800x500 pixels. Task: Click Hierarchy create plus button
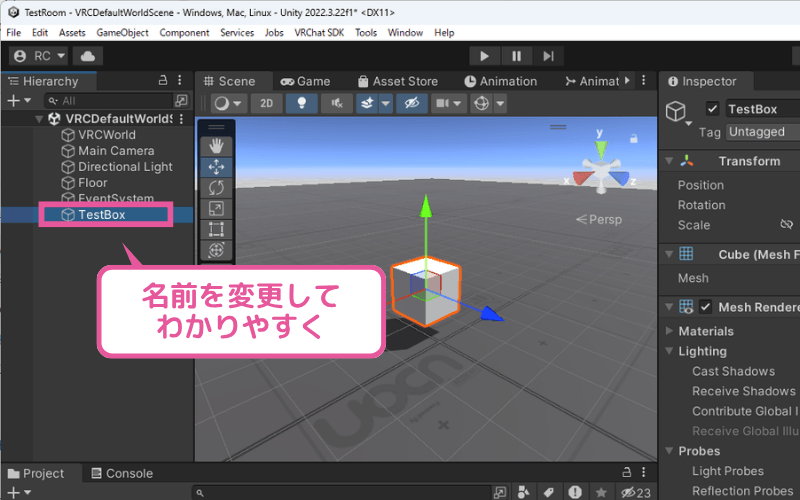[19, 101]
